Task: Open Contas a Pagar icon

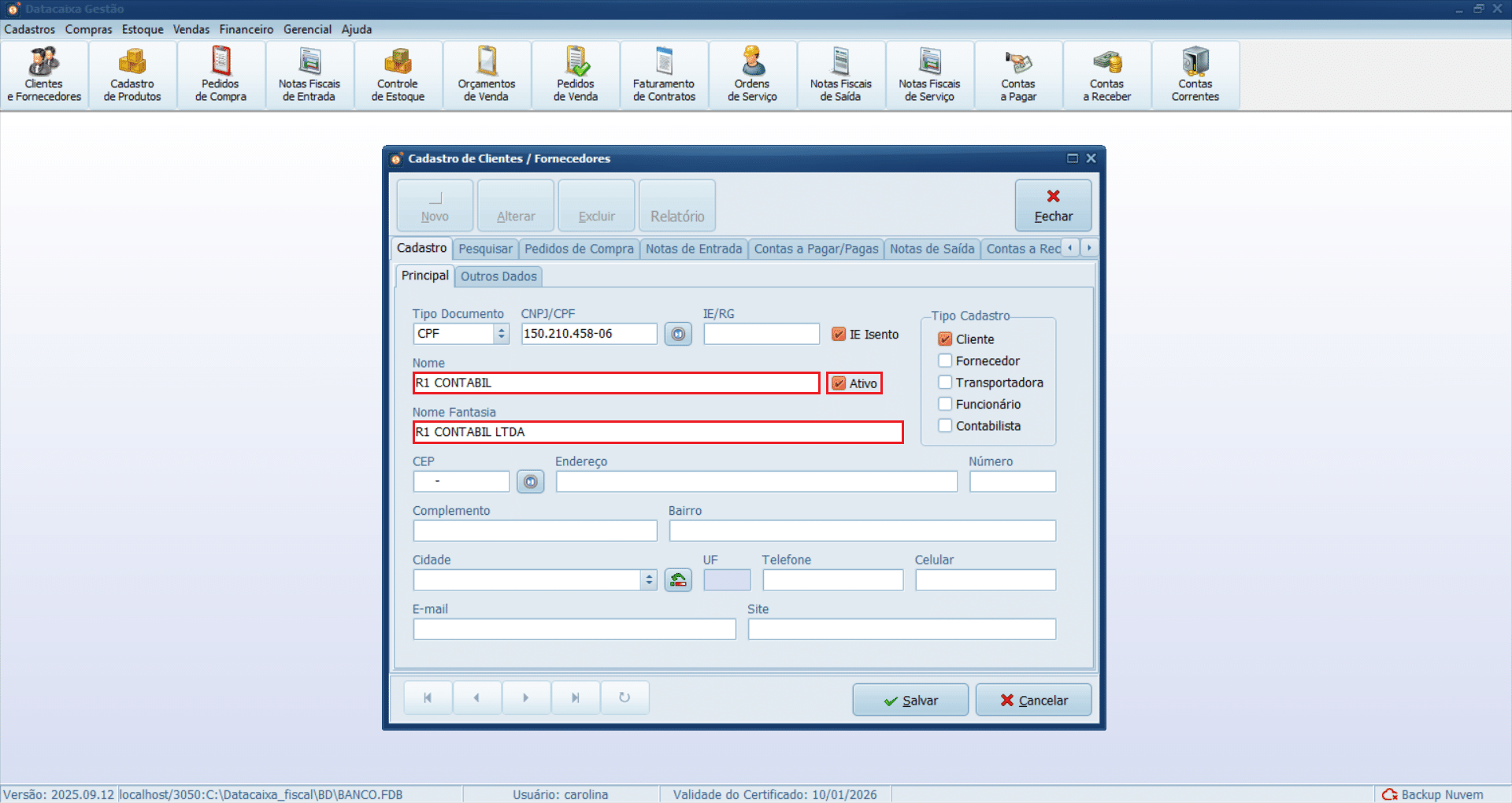Action: point(1018,76)
